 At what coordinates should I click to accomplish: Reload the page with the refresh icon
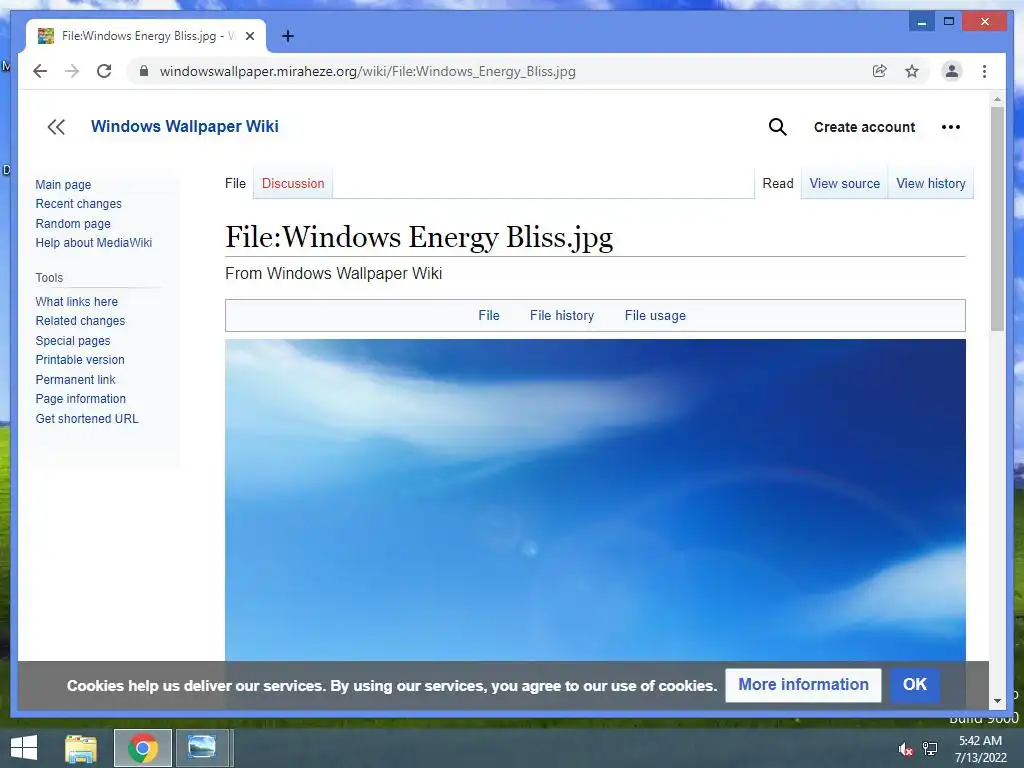pos(104,71)
